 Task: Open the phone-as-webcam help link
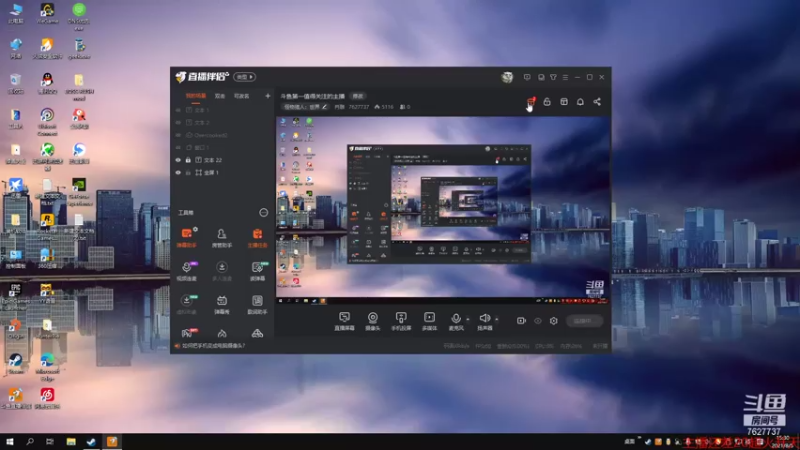[x=213, y=345]
